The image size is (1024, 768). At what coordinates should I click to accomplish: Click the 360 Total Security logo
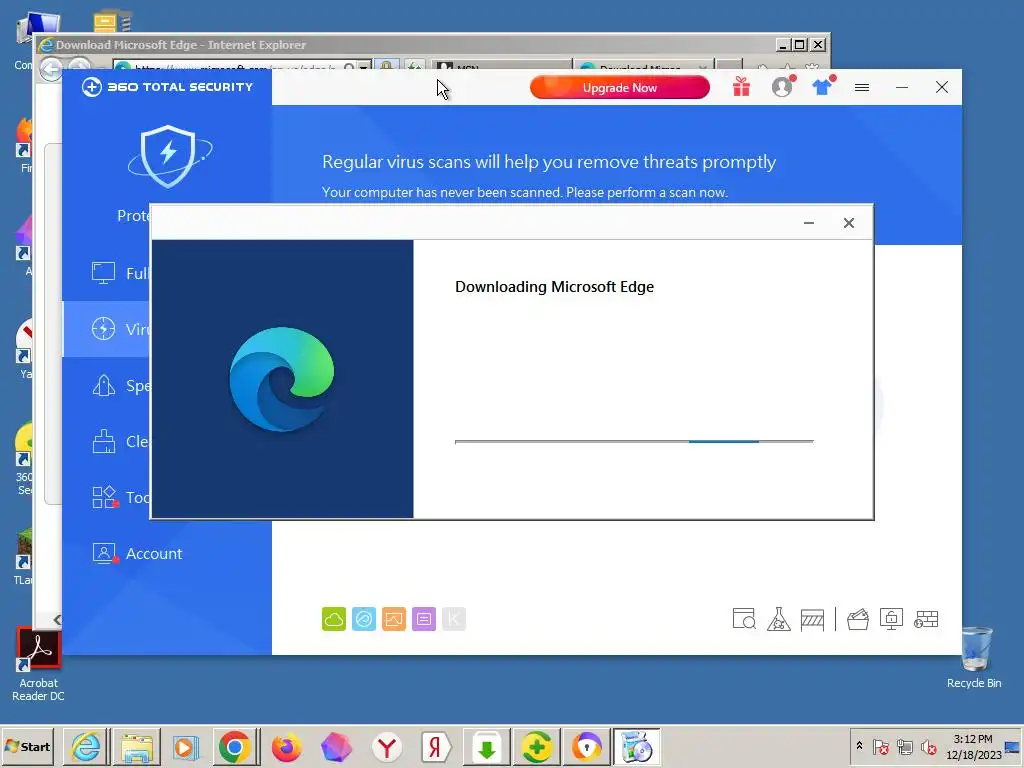pos(167,87)
